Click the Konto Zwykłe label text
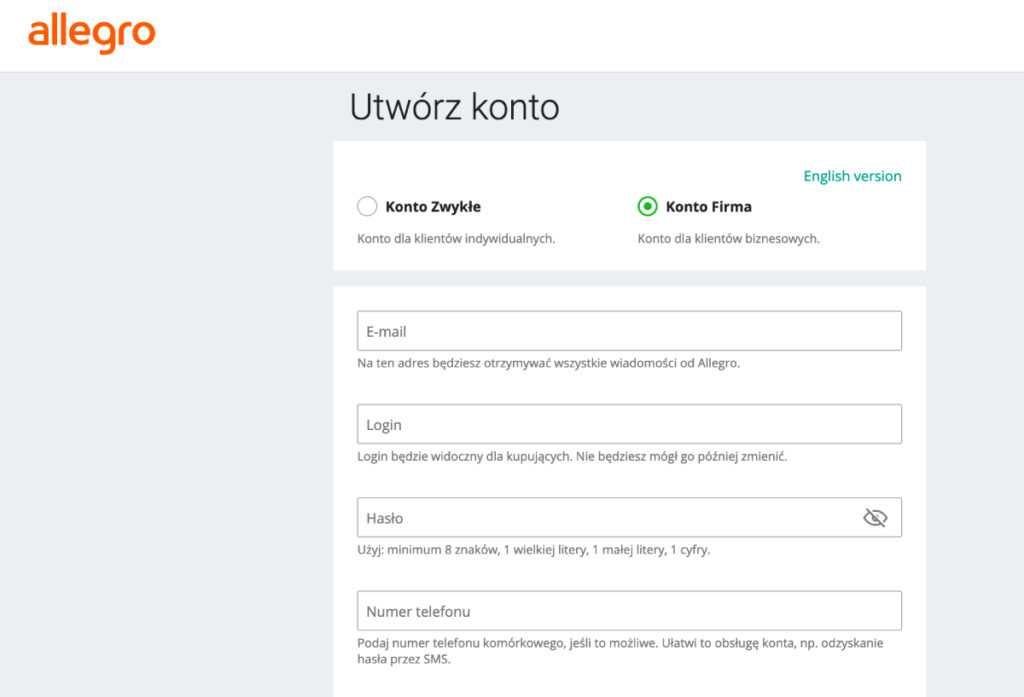Screen dimensions: 1024x697 (x=433, y=206)
